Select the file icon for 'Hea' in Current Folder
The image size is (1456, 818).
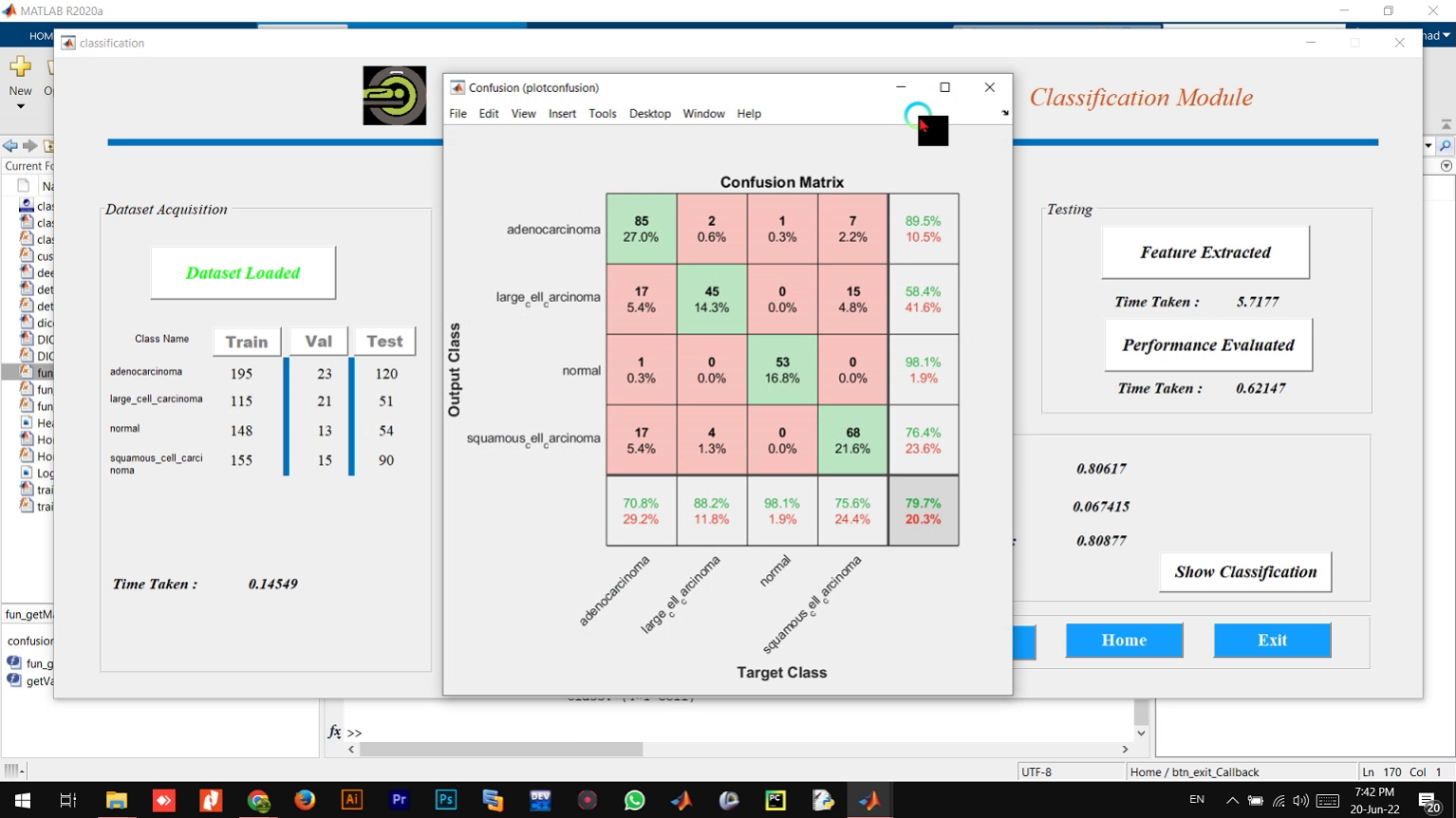click(x=27, y=422)
